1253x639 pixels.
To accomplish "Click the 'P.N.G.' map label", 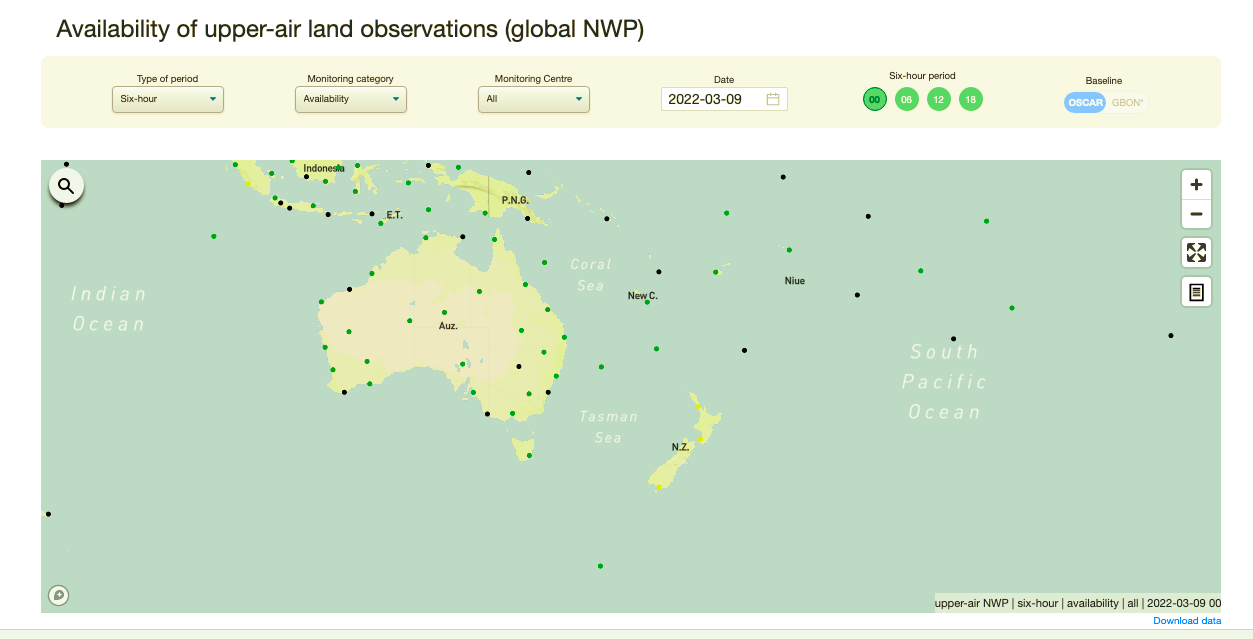I will pyautogui.click(x=515, y=200).
